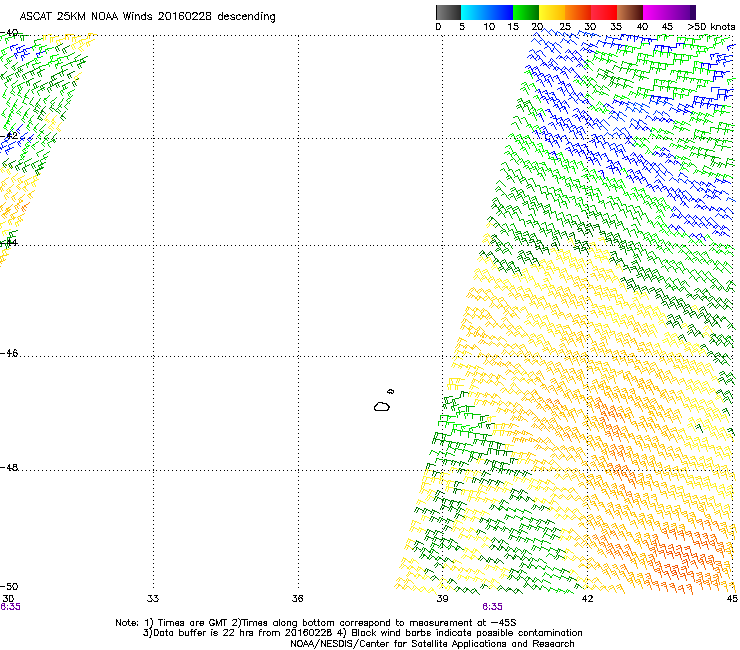The width and height of the screenshot is (740, 650).
Task: Click the gray 0-5 knots color segment
Action: (x=448, y=12)
